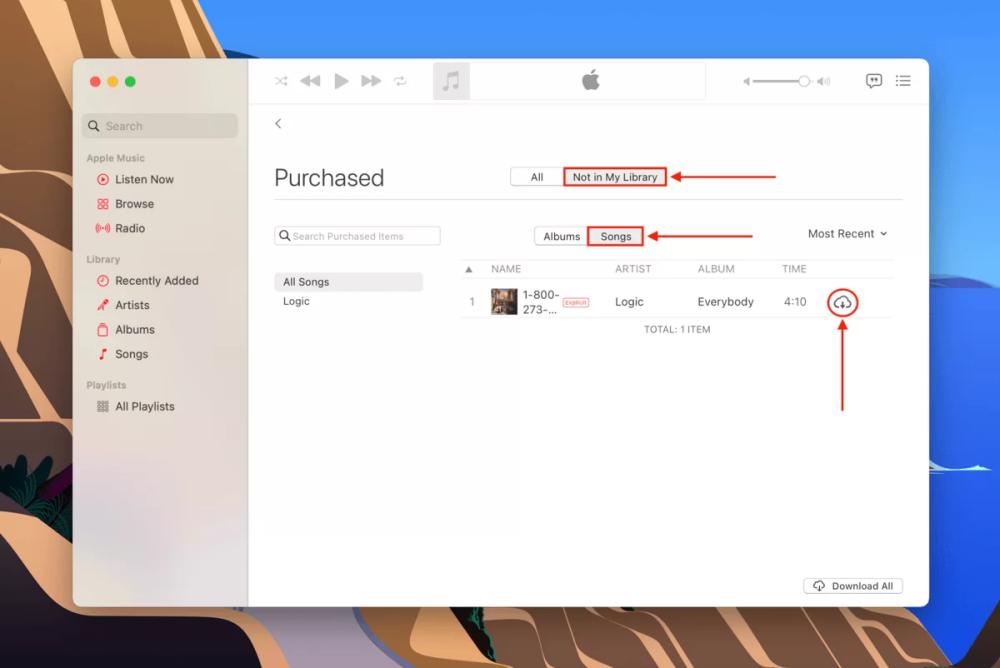Click the Apple logo in the playback display
The height and width of the screenshot is (668, 1000).
(591, 80)
